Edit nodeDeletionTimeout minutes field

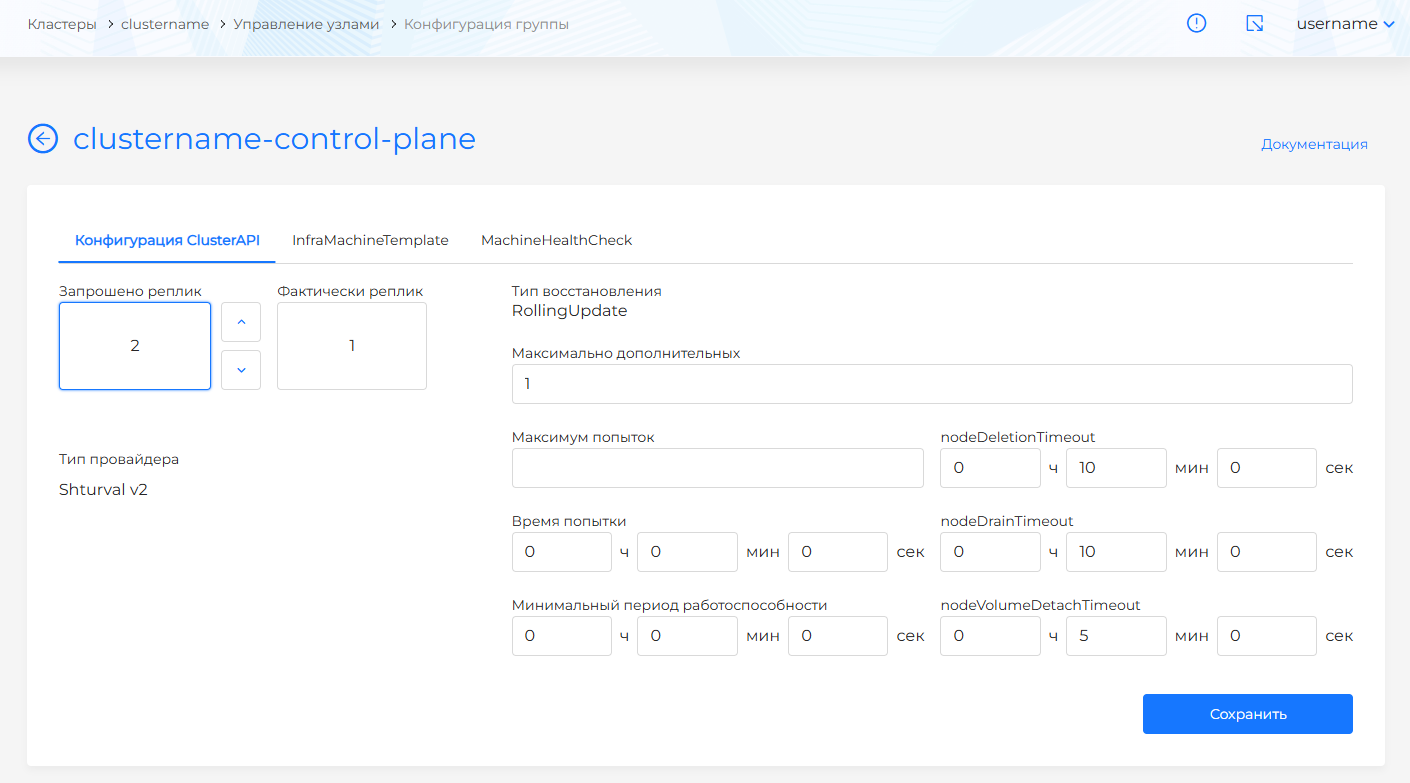(1115, 468)
